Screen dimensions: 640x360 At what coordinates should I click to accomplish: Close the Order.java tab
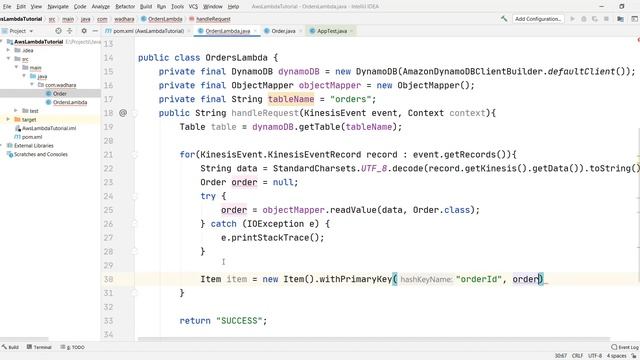click(300, 31)
